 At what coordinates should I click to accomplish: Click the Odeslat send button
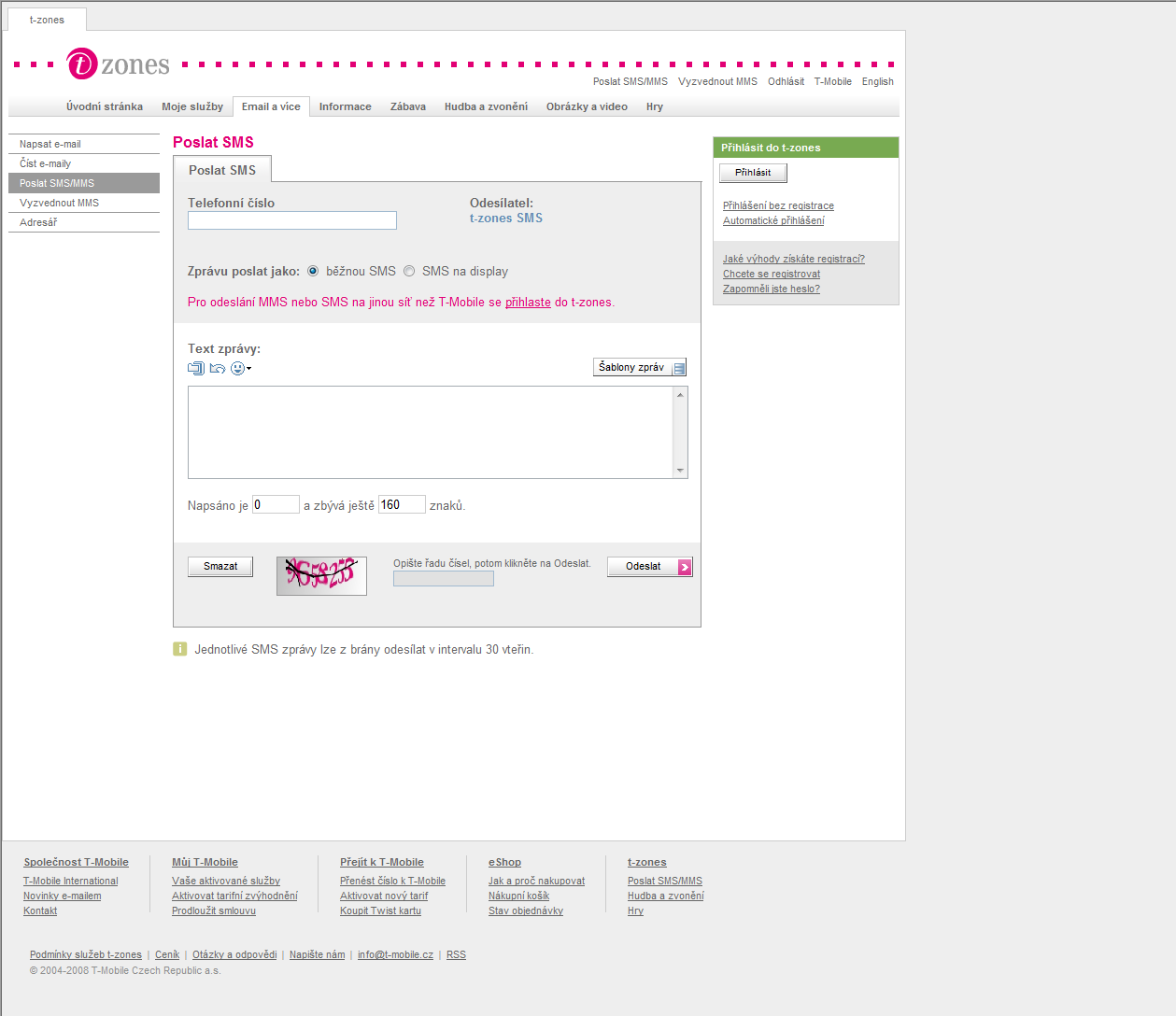pyautogui.click(x=650, y=567)
